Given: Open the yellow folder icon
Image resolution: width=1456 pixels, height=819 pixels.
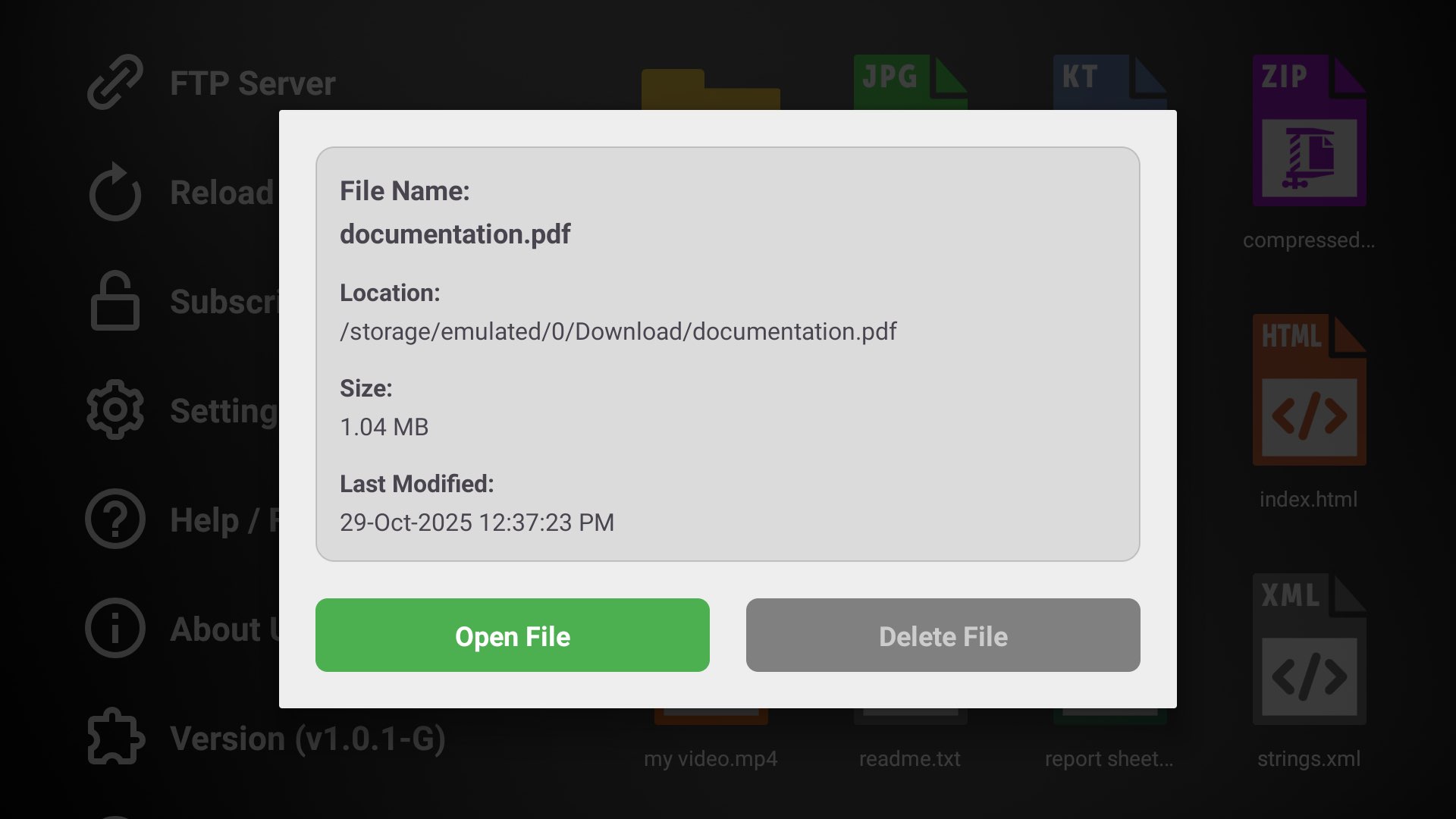Looking at the screenshot, I should 711,91.
